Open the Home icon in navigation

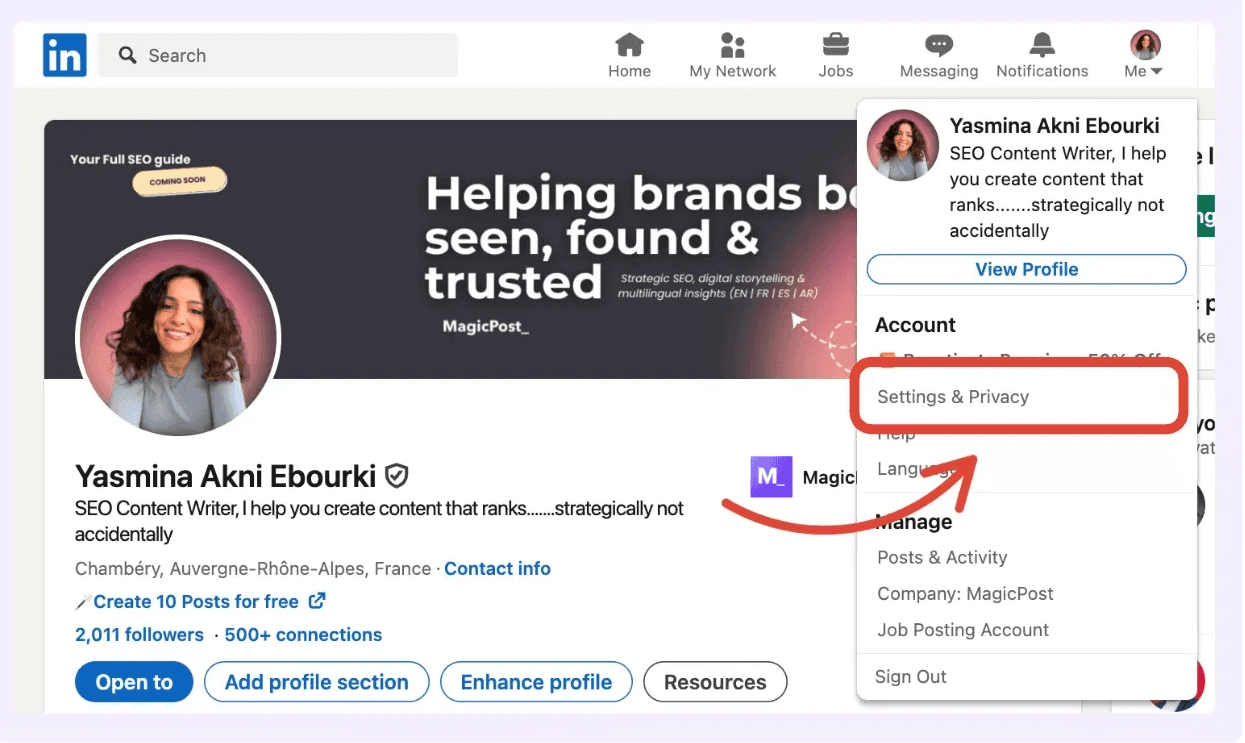tap(629, 45)
